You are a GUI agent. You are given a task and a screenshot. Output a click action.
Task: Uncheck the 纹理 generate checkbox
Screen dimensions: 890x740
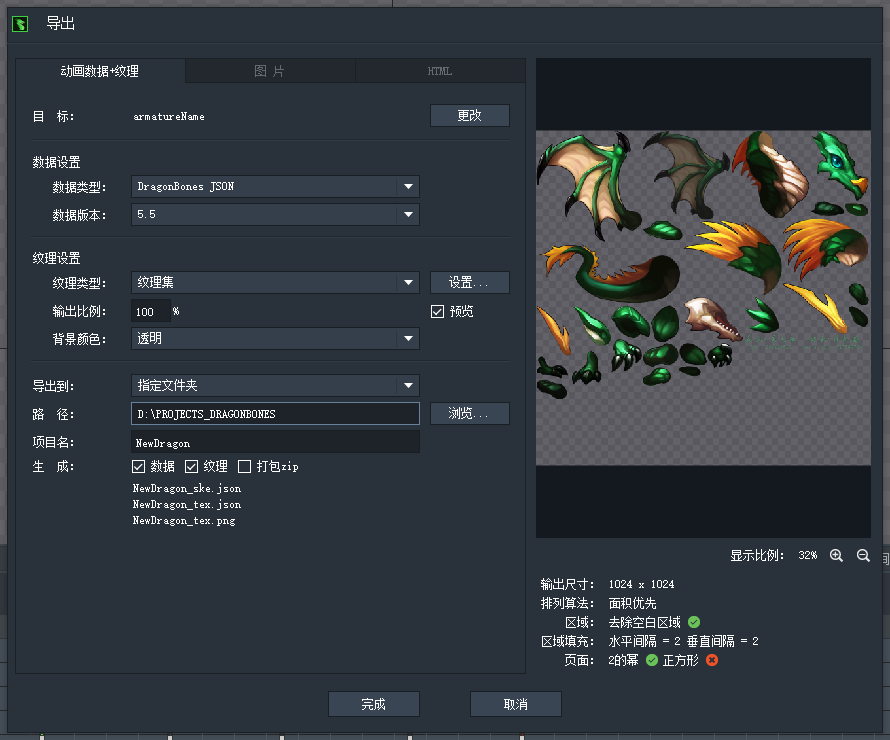(191, 466)
